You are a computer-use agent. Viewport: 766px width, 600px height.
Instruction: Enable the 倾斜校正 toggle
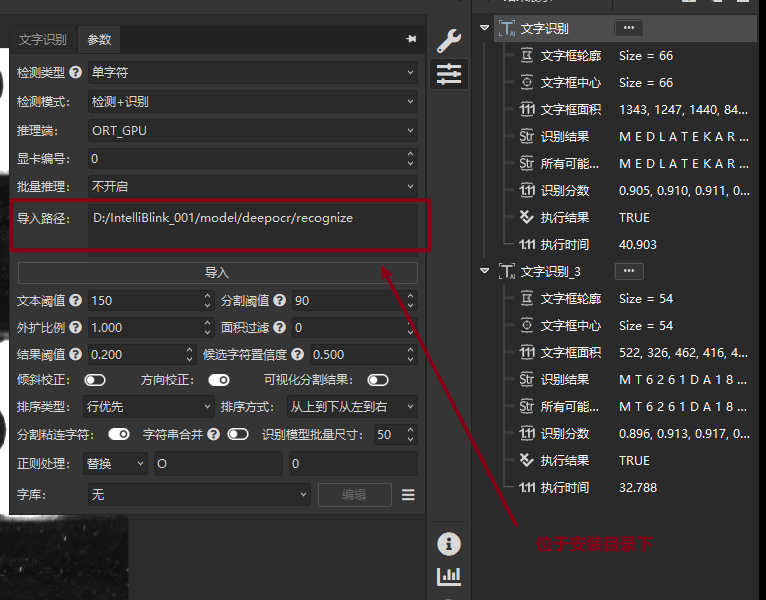point(95,380)
